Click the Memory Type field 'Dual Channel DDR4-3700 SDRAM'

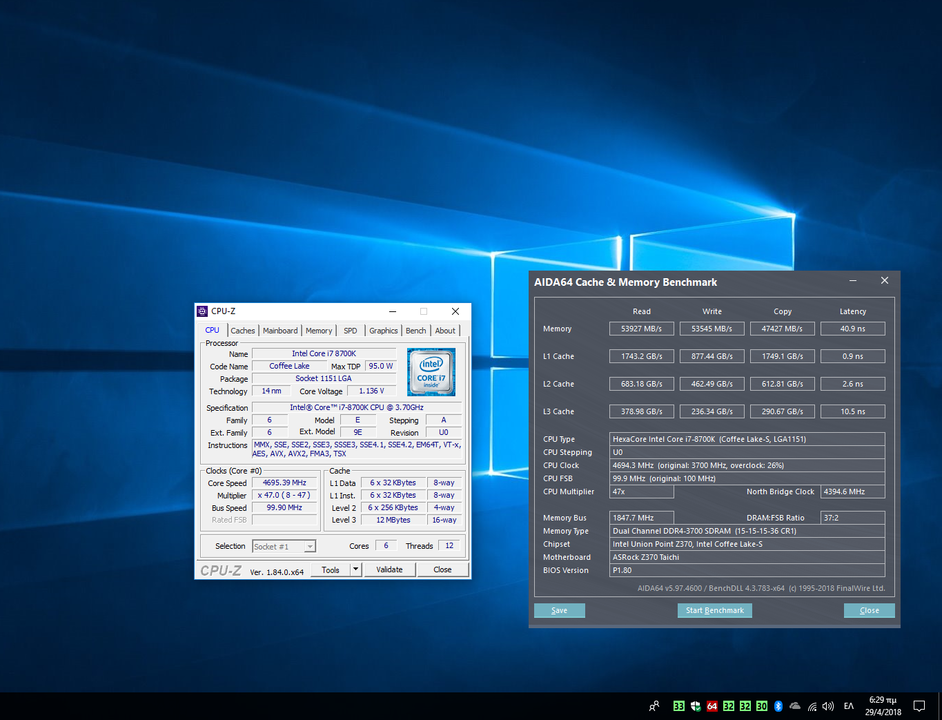[x=747, y=531]
